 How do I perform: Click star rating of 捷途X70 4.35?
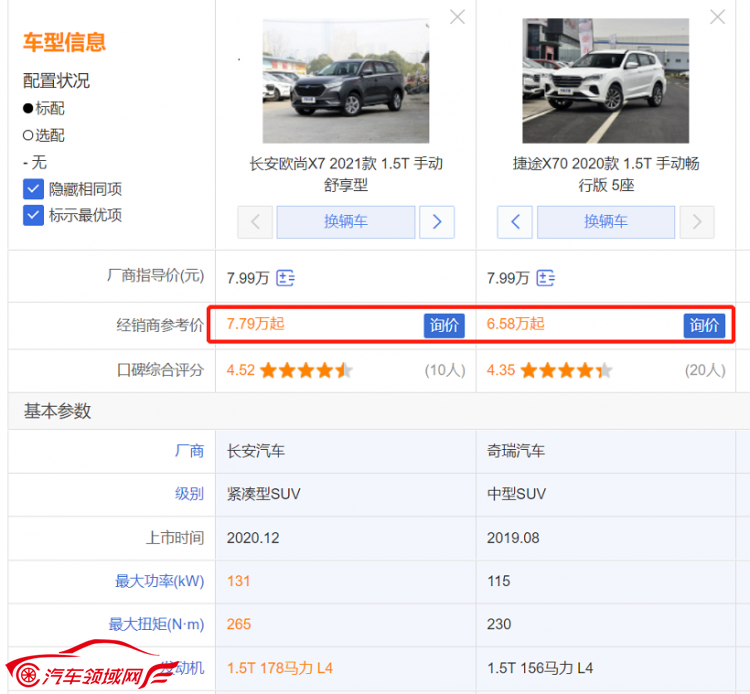pyautogui.click(x=566, y=370)
